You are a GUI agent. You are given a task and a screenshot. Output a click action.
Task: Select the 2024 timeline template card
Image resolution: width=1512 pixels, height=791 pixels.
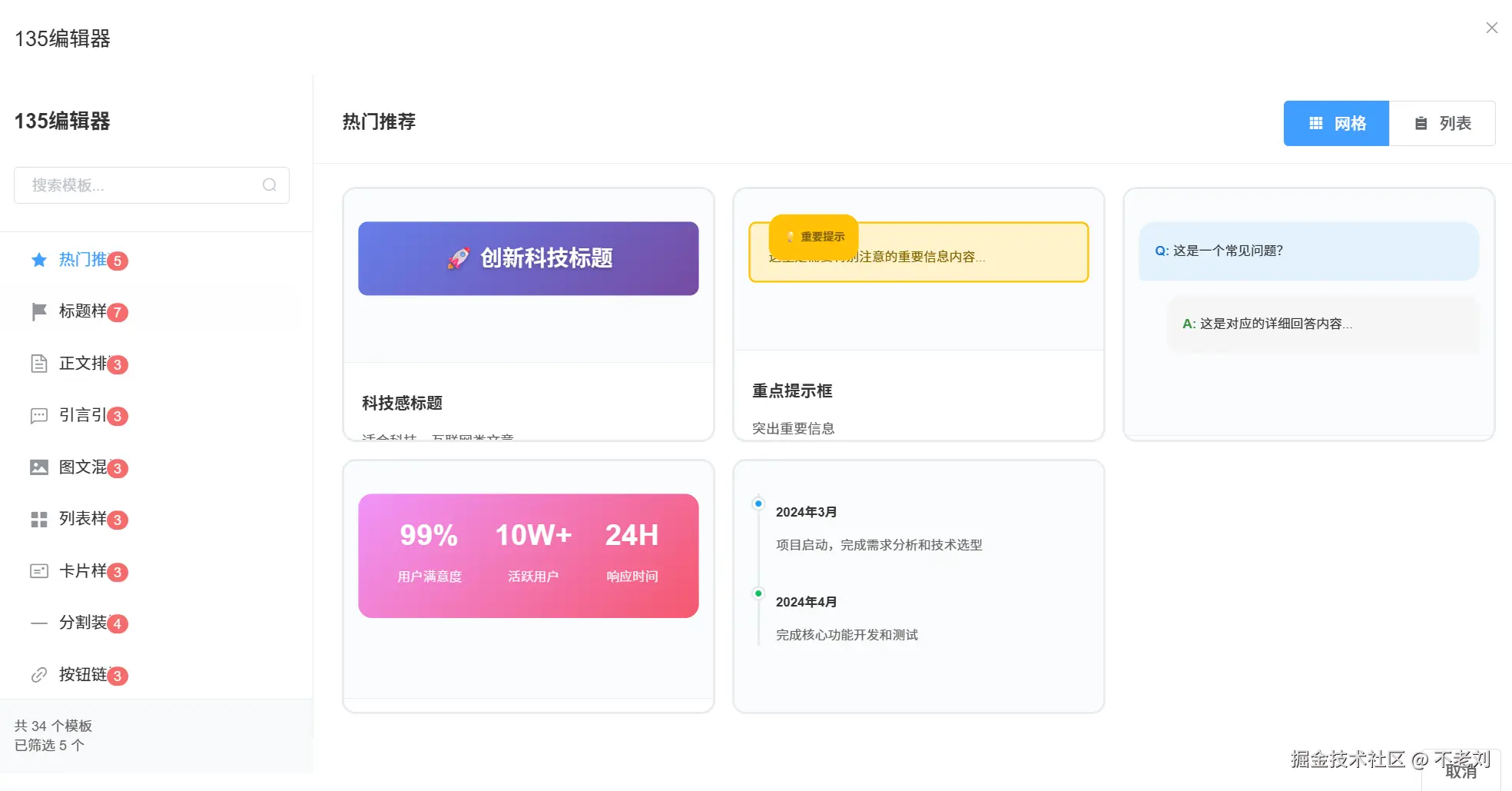(x=919, y=584)
